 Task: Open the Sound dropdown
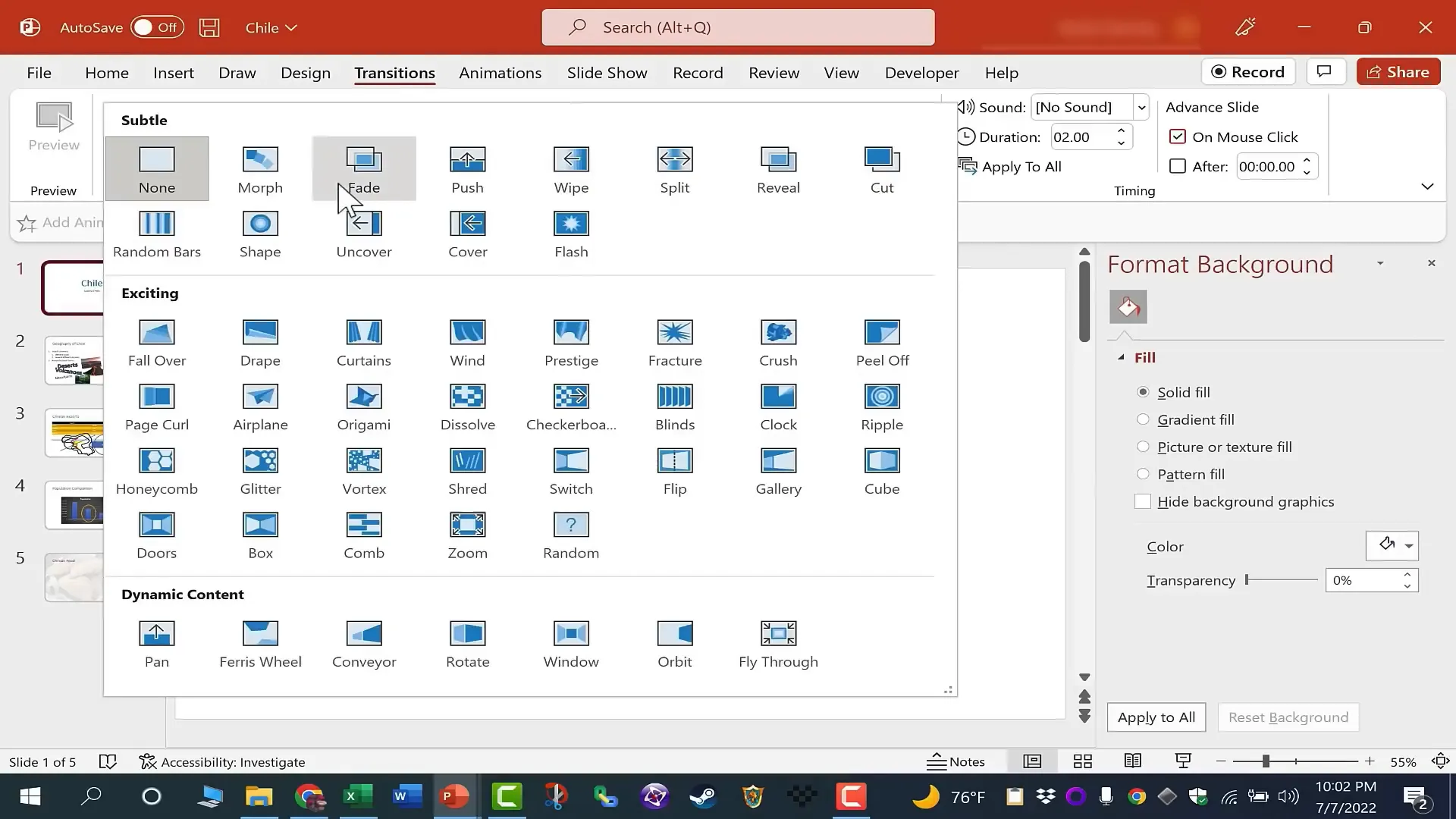(1141, 108)
